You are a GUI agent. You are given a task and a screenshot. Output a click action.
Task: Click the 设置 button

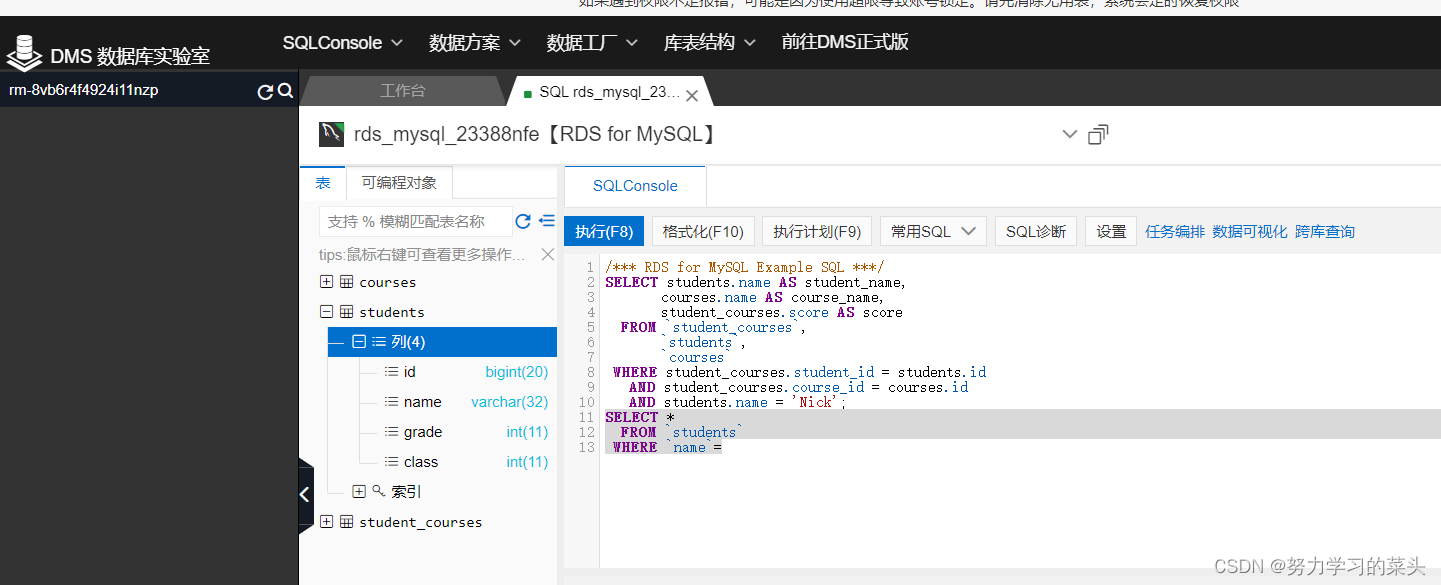tap(1111, 231)
